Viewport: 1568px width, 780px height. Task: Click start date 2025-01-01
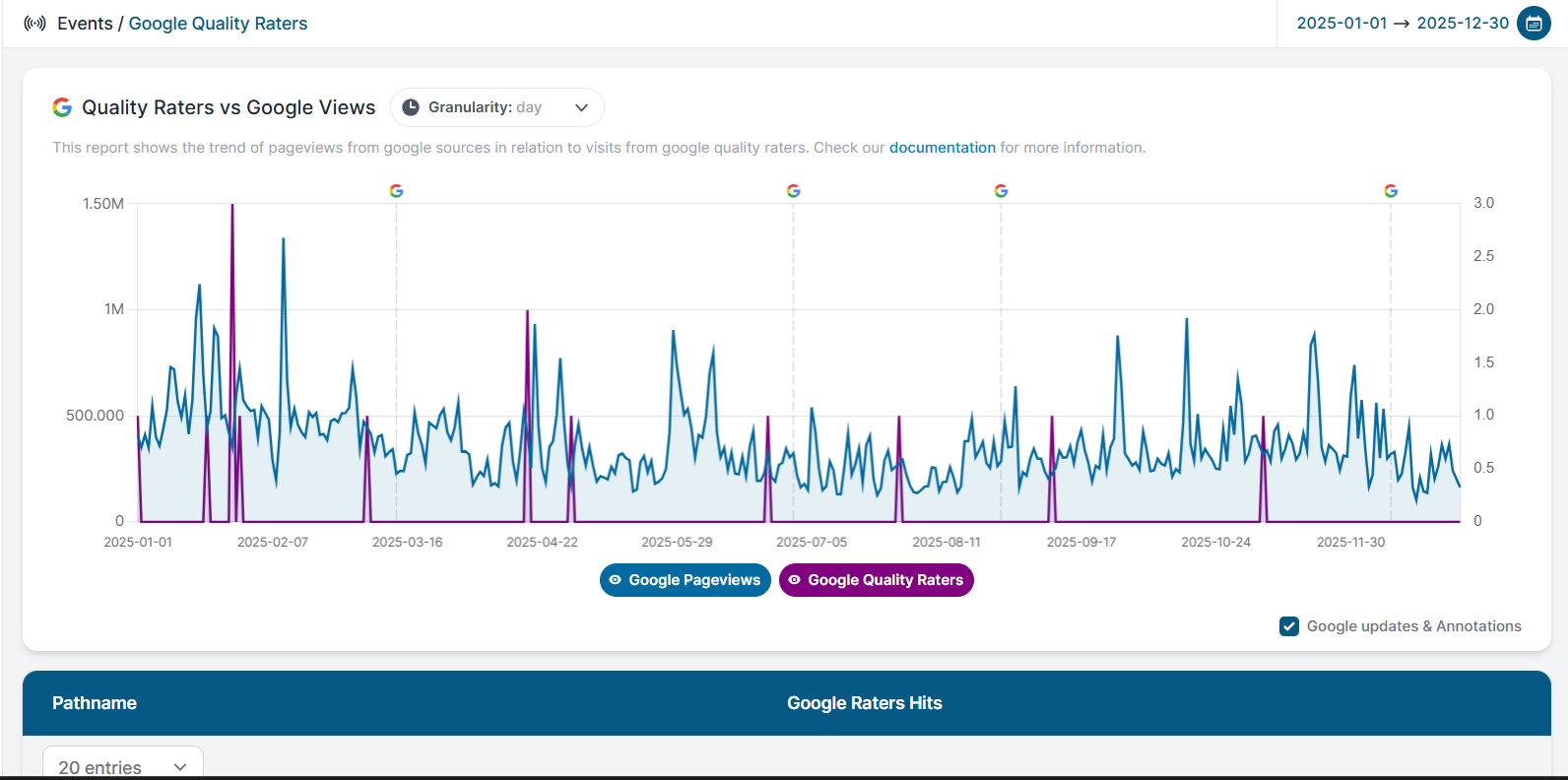pyautogui.click(x=1341, y=23)
